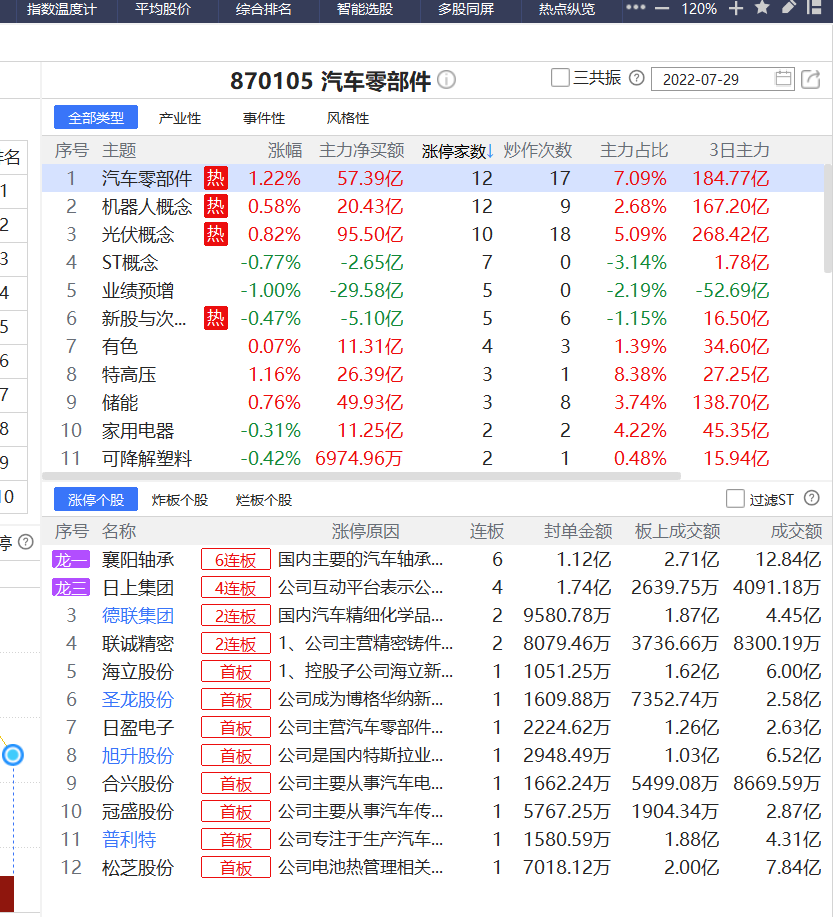Screen dimensions: 833x917
Task: Sort stocks by 封单金额 column header
Action: point(578,531)
